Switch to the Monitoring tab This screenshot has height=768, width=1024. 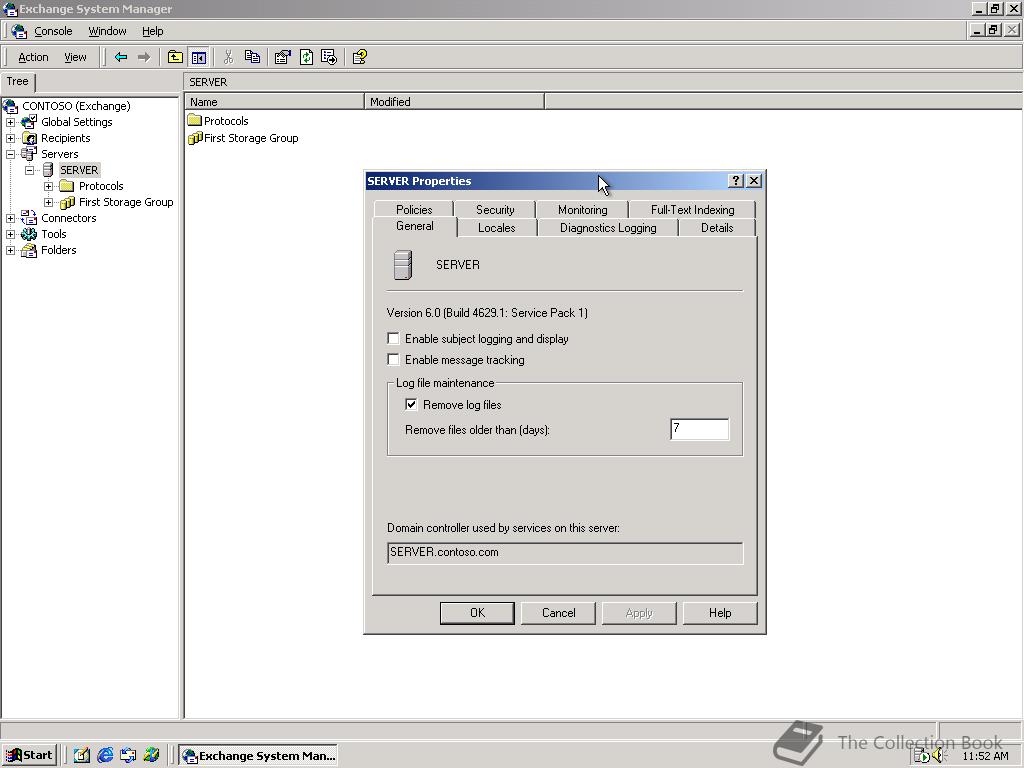(x=583, y=210)
